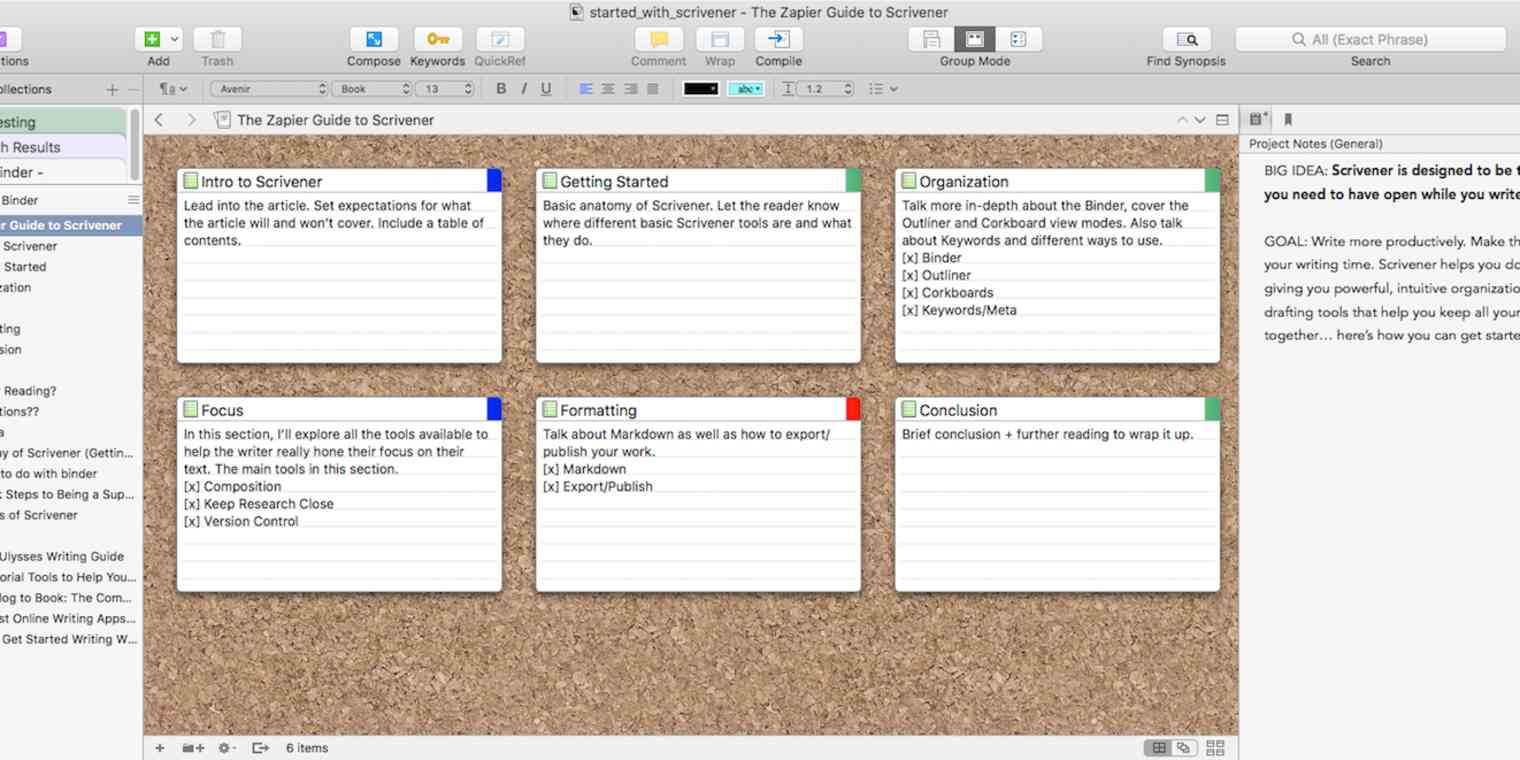Add a Comment via the toolbar

[x=658, y=40]
